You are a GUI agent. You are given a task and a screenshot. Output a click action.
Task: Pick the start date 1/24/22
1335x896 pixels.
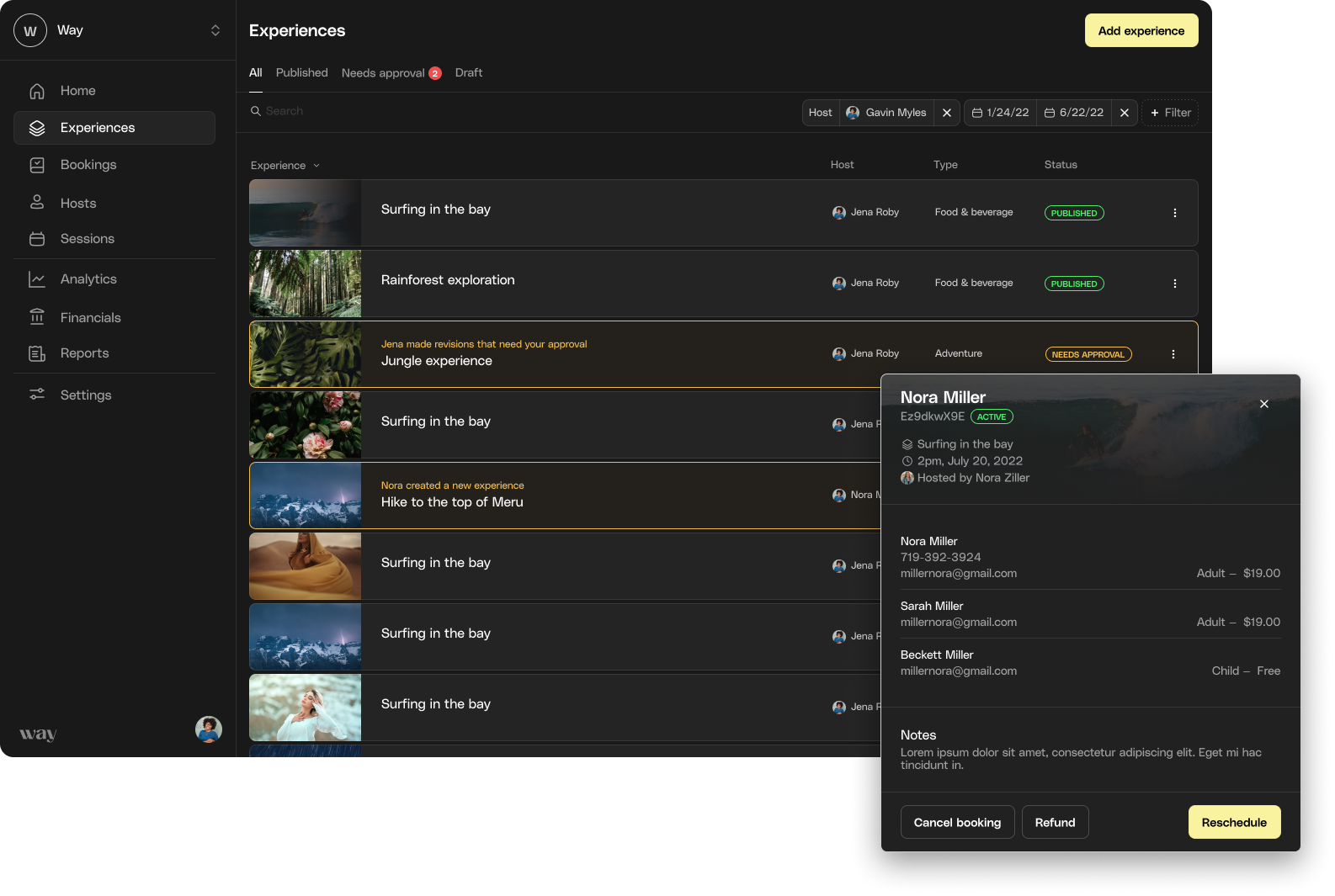1001,113
